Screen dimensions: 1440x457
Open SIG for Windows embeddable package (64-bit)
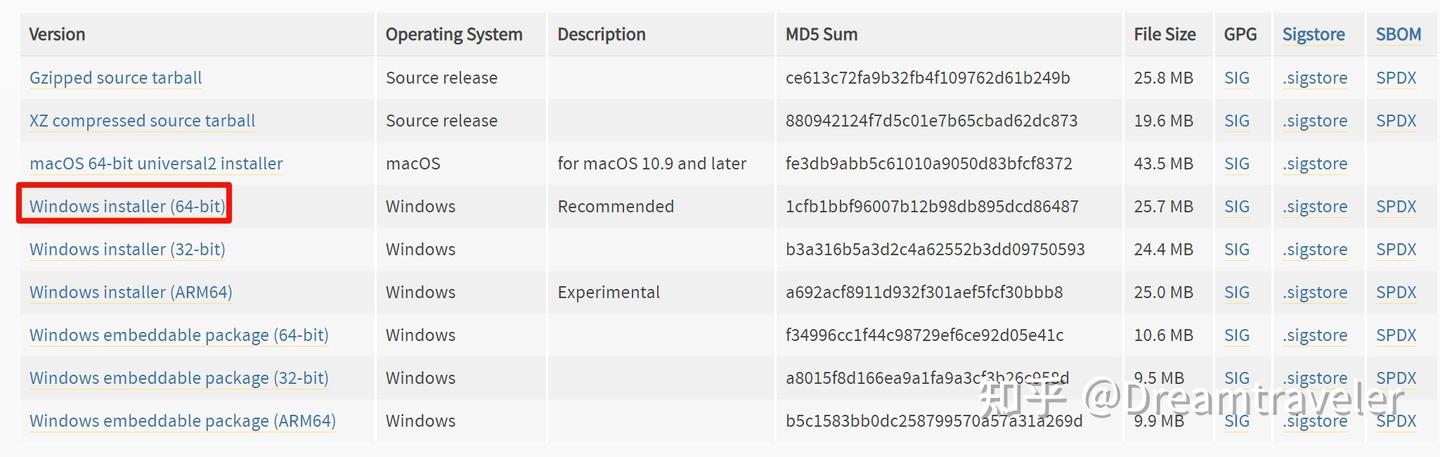point(1237,336)
